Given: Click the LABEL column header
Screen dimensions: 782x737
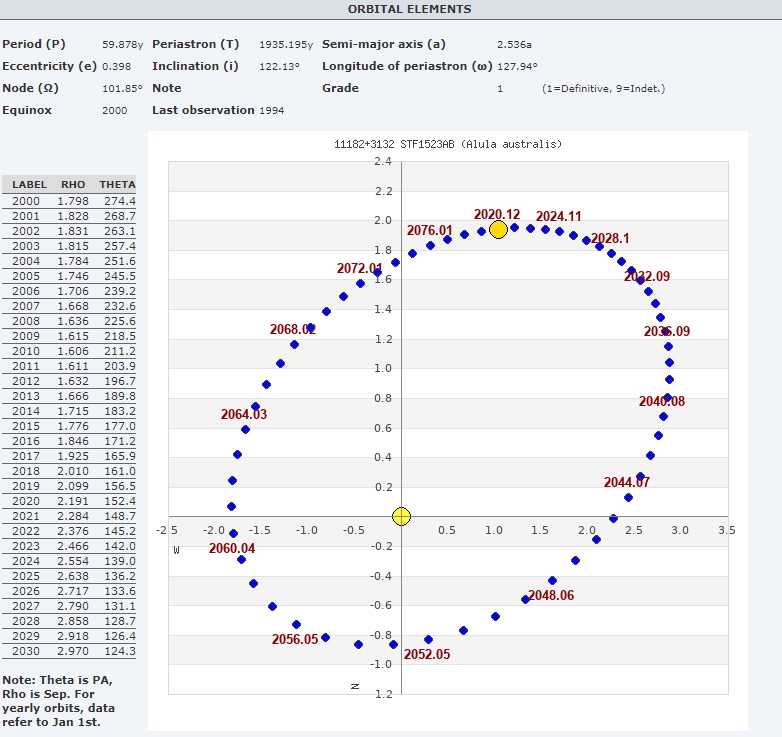Looking at the screenshot, I should pos(30,185).
